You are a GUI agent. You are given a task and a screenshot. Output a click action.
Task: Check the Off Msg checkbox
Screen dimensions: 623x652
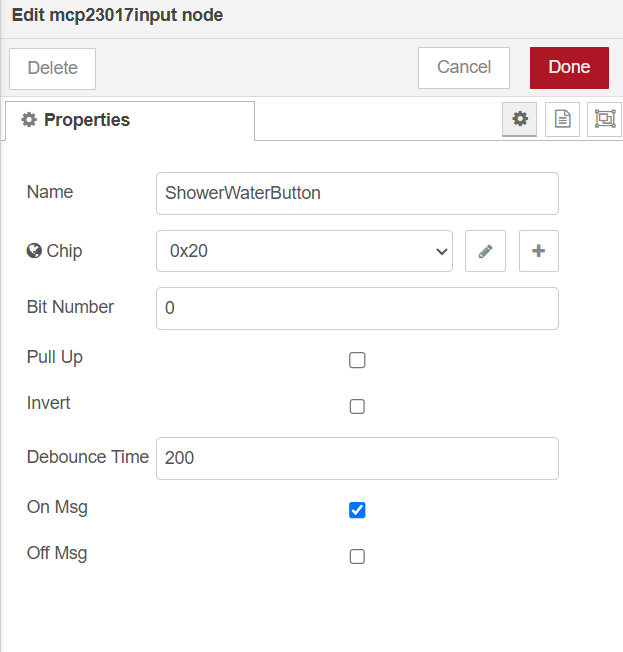(x=357, y=556)
